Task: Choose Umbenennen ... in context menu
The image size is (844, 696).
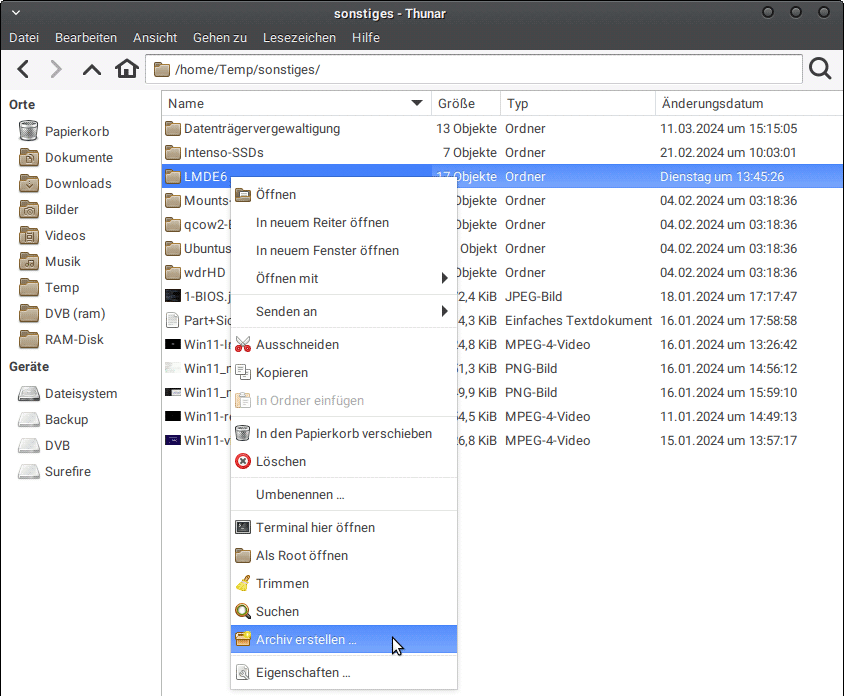Action: point(343,494)
